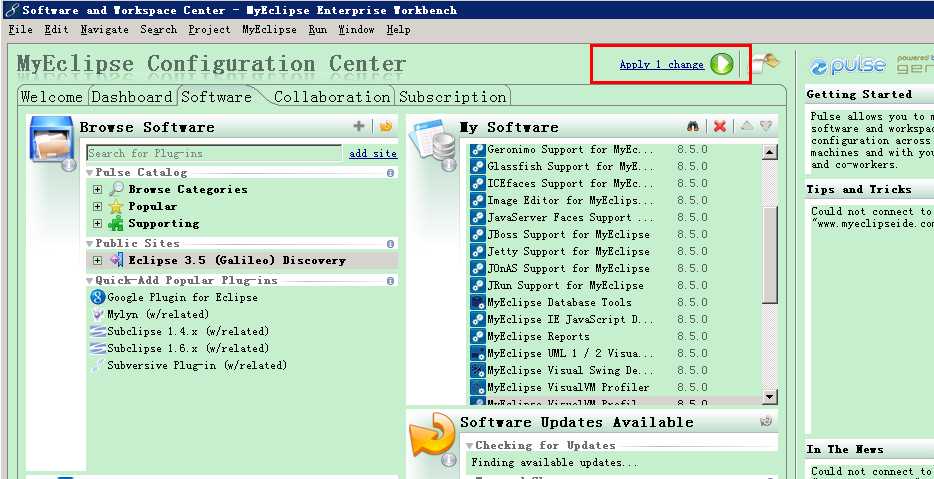Click the info badge on My Software icon

click(449, 164)
